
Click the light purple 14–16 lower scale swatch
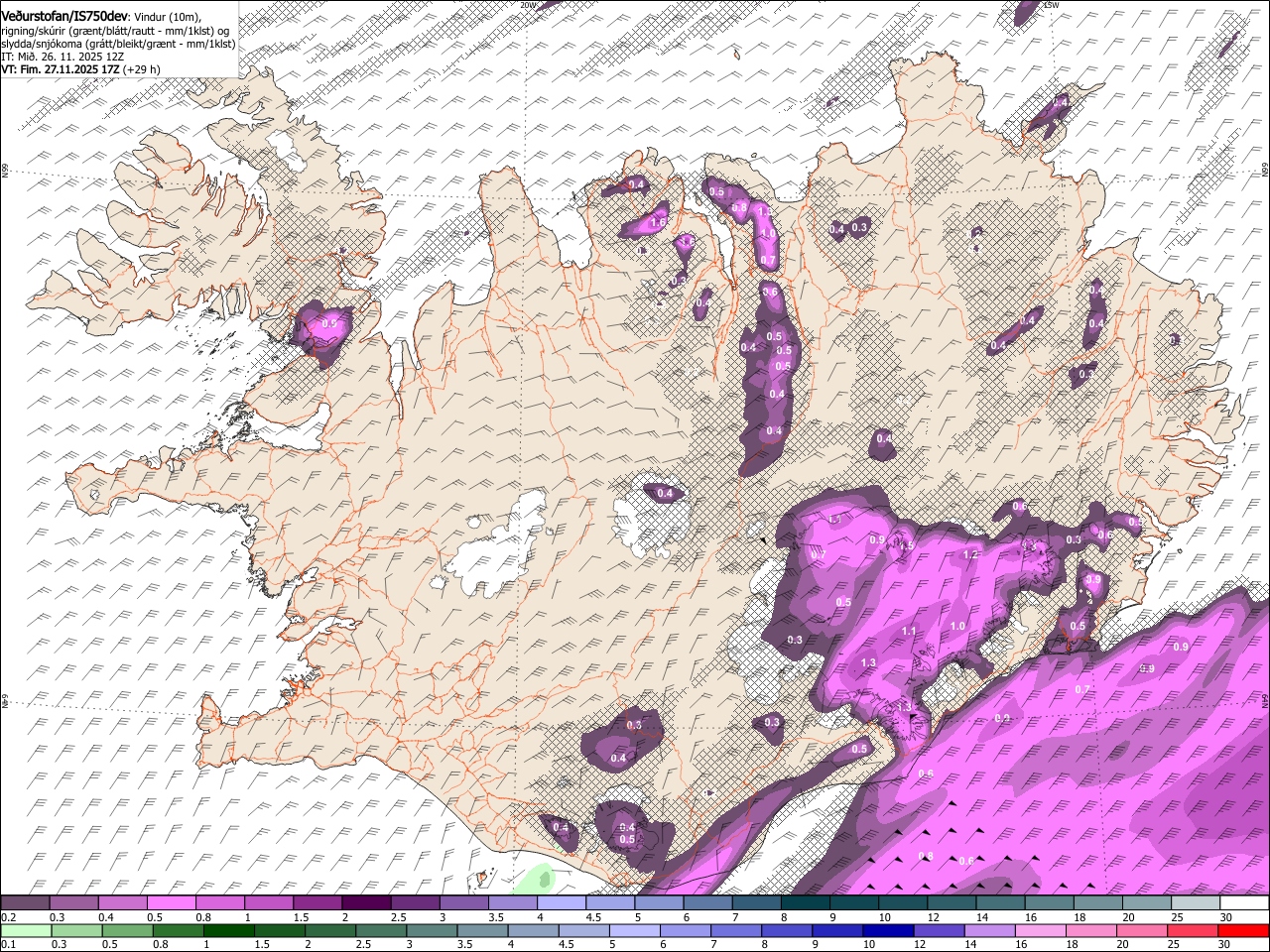[990, 930]
